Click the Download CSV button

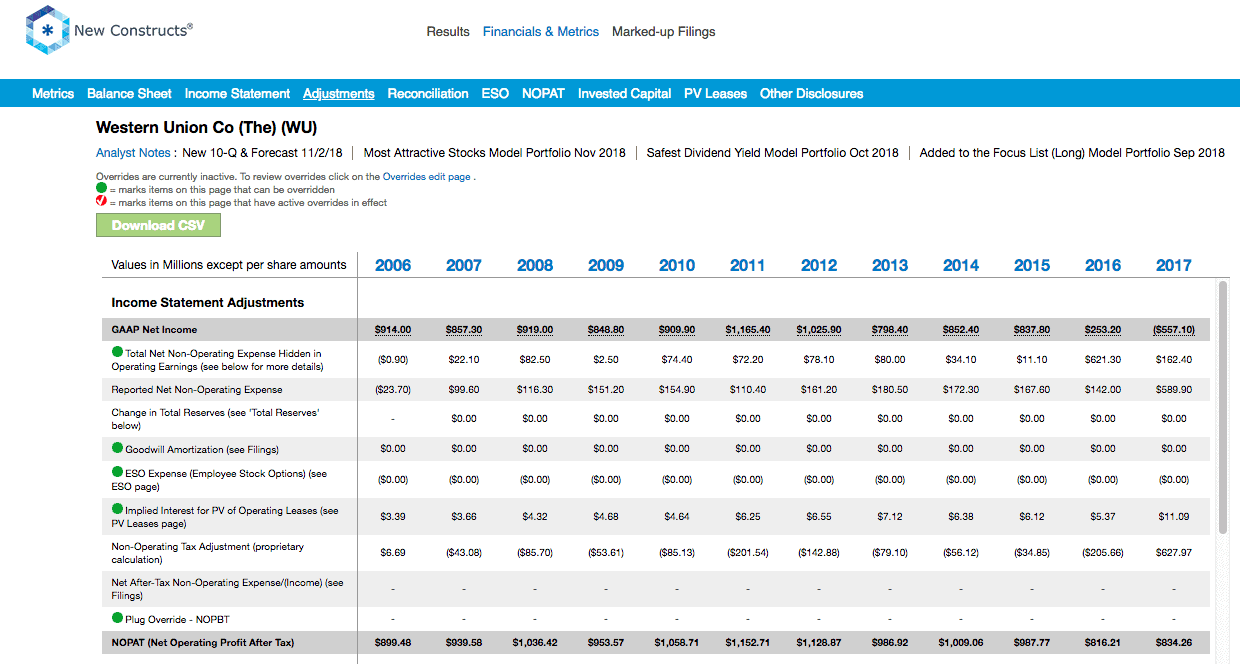pos(158,225)
